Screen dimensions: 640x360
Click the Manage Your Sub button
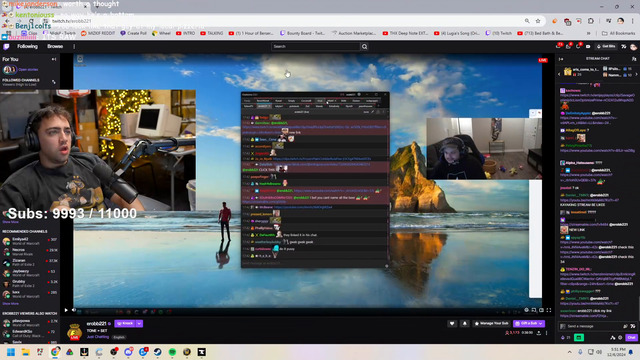click(491, 324)
